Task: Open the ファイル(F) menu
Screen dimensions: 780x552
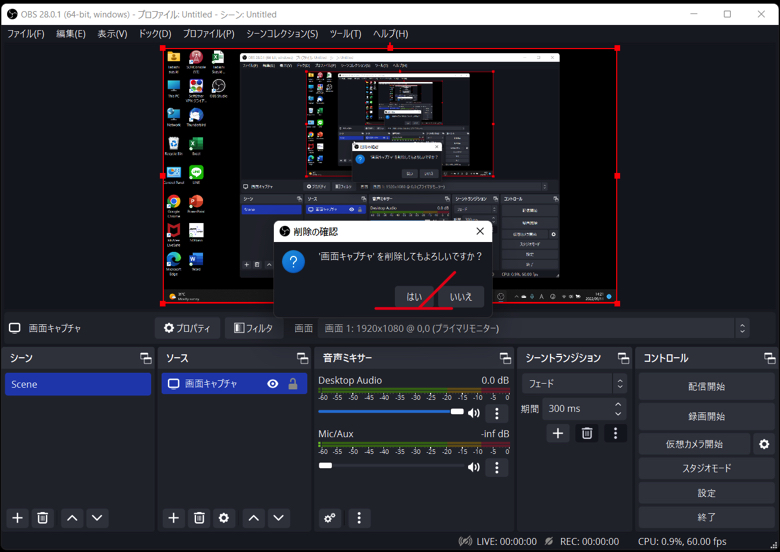Action: pos(26,34)
